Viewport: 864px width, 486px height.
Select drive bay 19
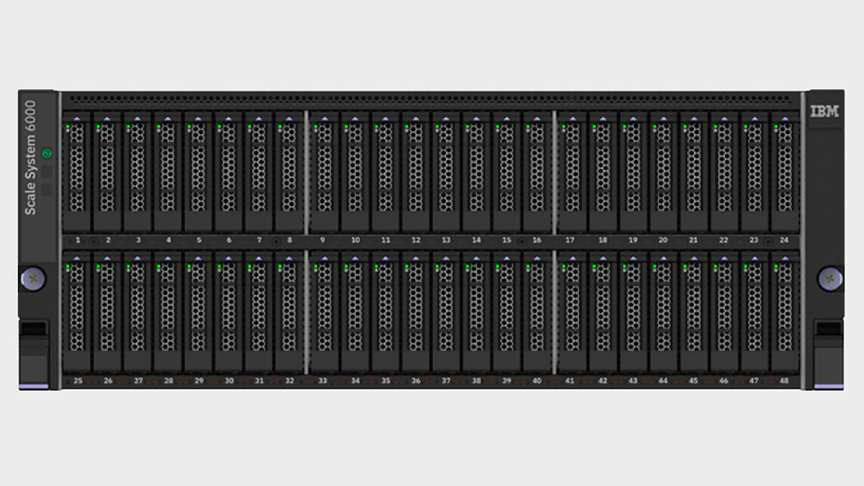(x=634, y=173)
